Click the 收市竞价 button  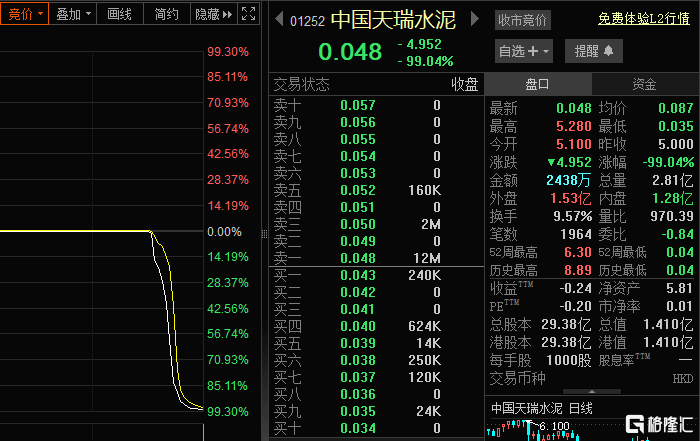click(522, 20)
